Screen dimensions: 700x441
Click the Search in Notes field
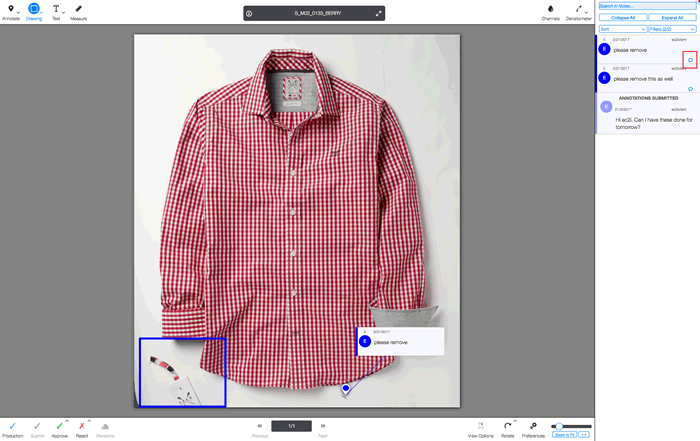click(x=645, y=6)
